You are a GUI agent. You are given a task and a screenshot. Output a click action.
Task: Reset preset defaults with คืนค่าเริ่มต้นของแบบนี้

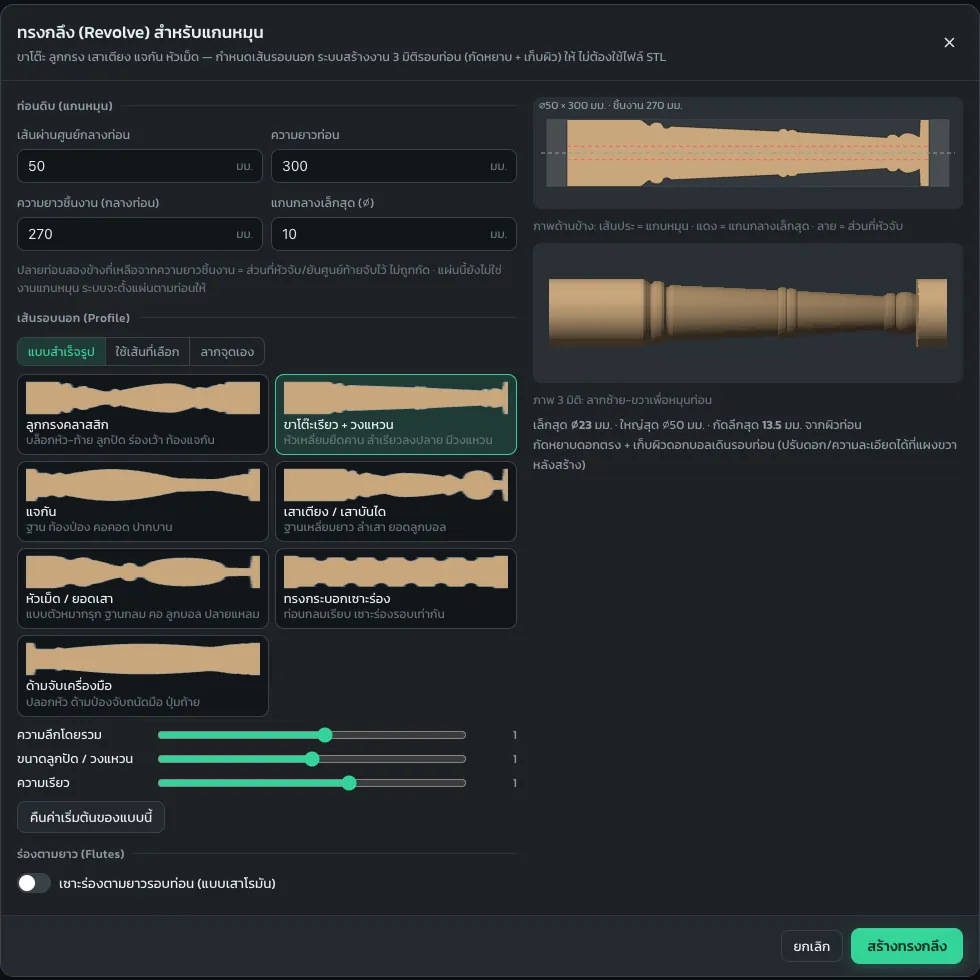click(91, 817)
